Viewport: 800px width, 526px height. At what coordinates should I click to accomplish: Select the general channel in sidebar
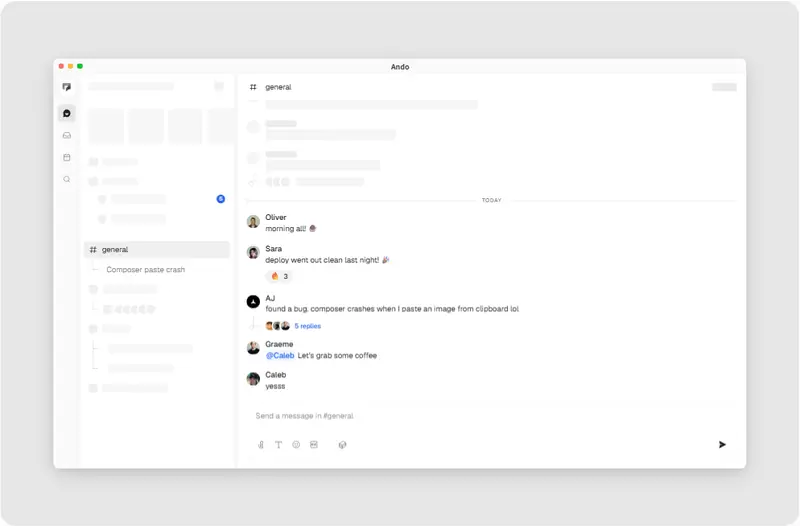click(157, 249)
